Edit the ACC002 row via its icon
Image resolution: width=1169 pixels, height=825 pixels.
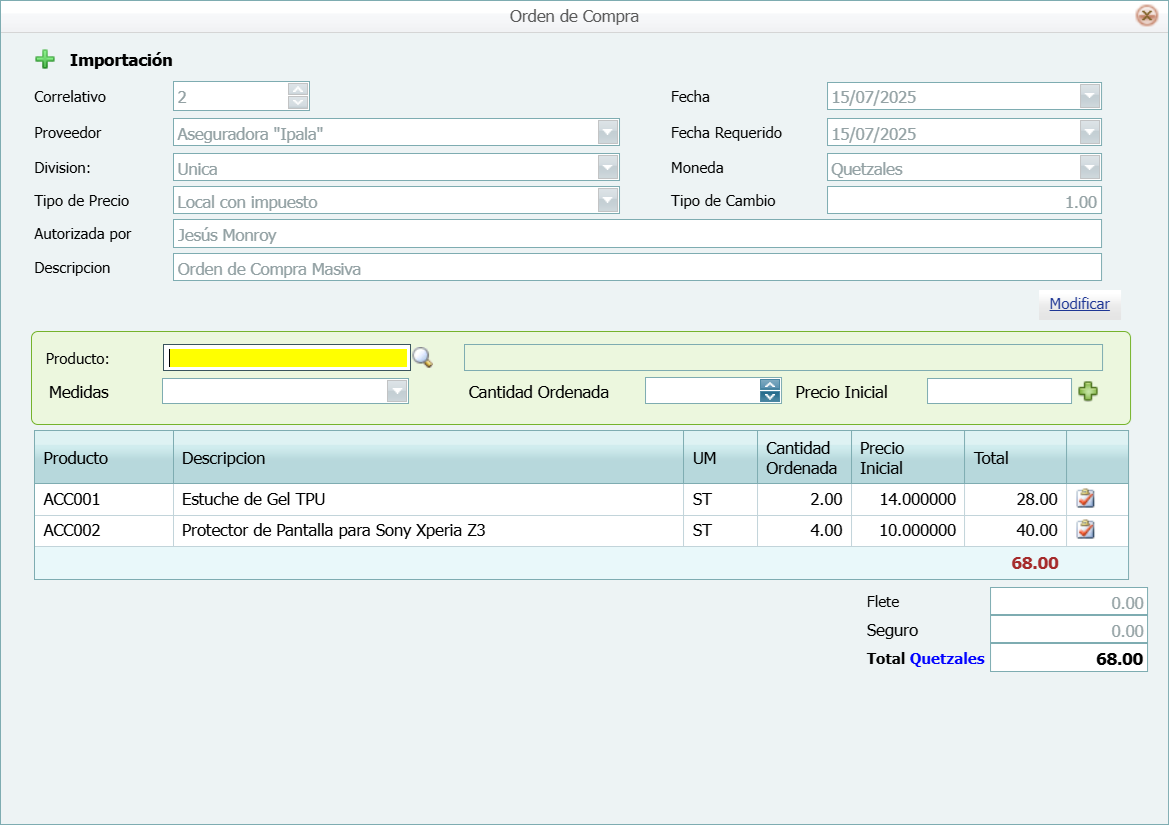(1086, 530)
